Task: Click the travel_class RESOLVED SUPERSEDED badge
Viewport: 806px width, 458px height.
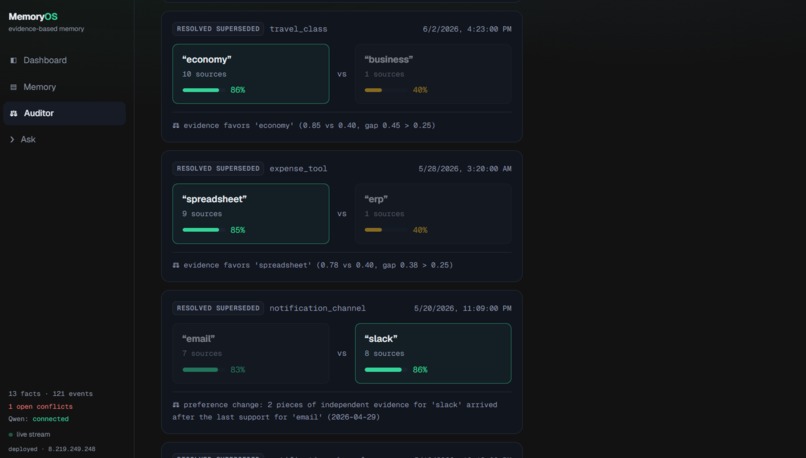Action: (218, 29)
